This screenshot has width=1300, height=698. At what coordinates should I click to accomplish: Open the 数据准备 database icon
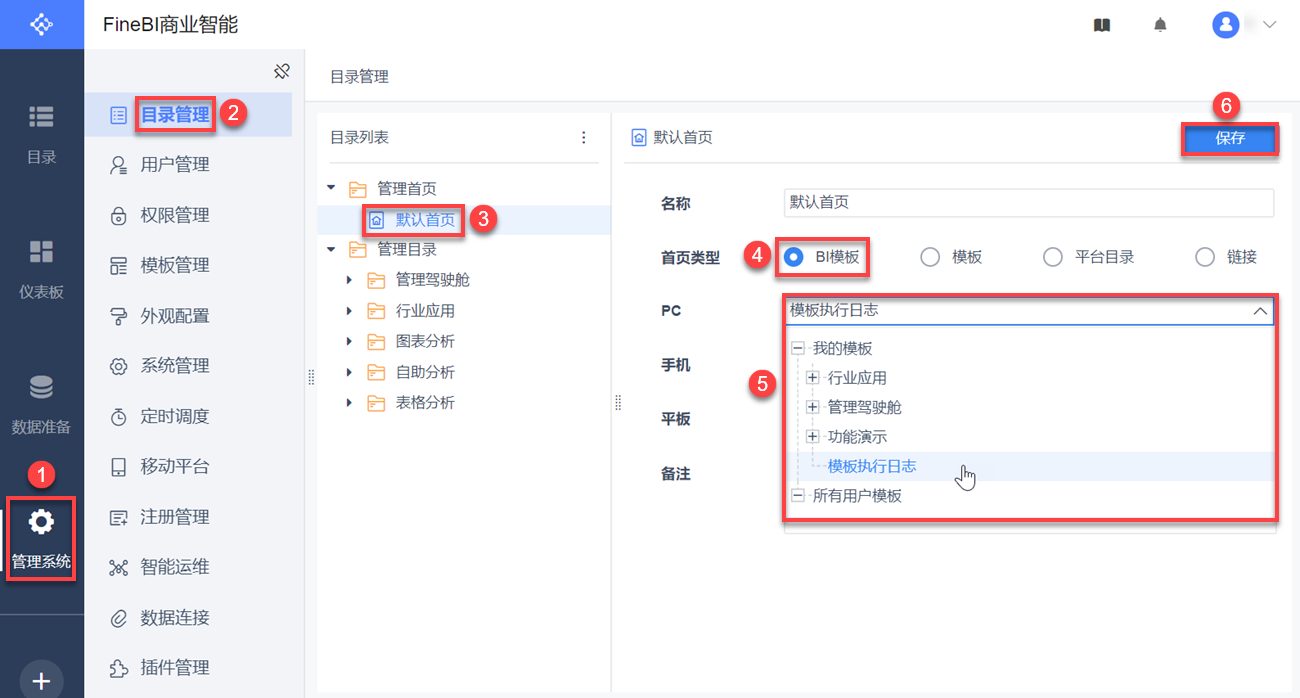click(x=41, y=388)
